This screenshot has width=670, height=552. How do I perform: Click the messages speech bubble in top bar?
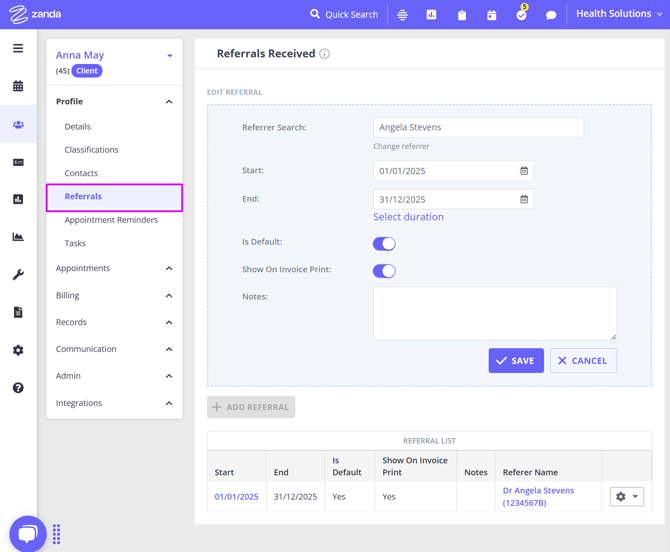point(551,15)
